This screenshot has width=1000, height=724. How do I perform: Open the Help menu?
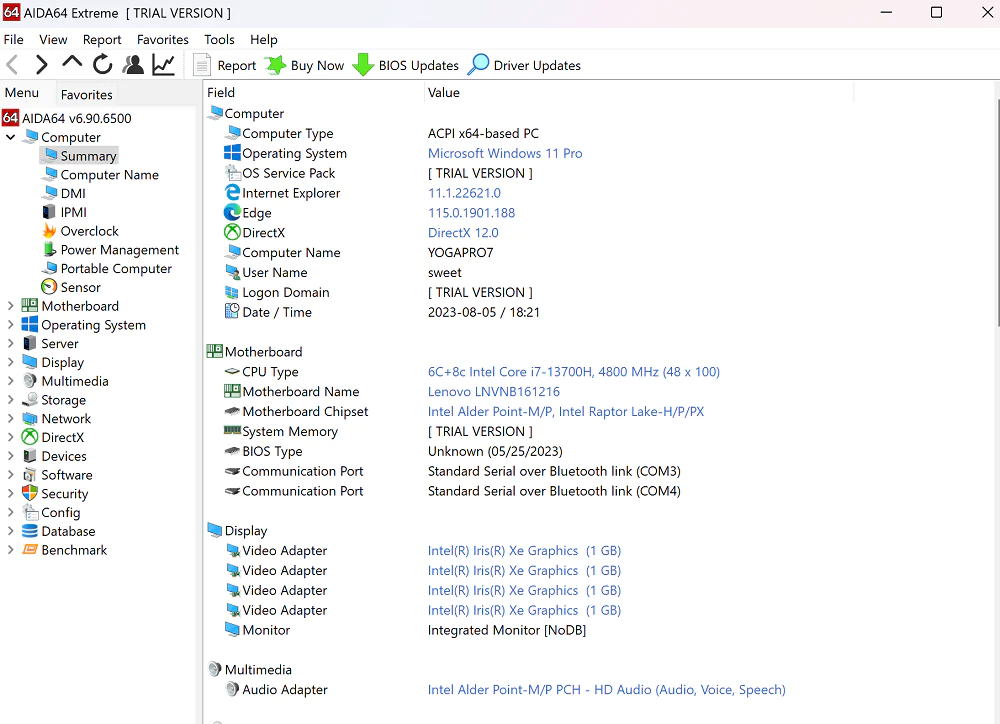(263, 40)
